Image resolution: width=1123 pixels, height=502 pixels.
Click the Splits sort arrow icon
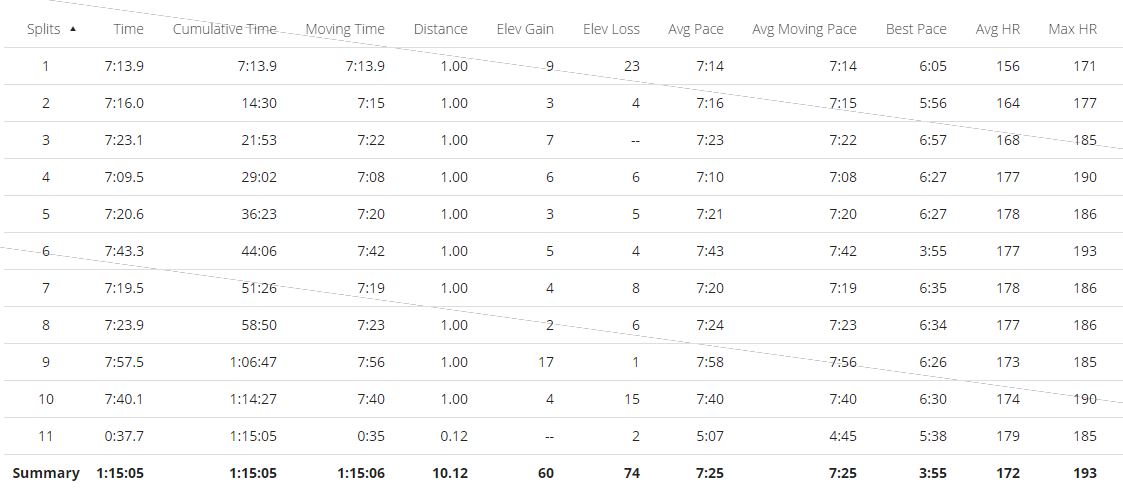coord(73,29)
